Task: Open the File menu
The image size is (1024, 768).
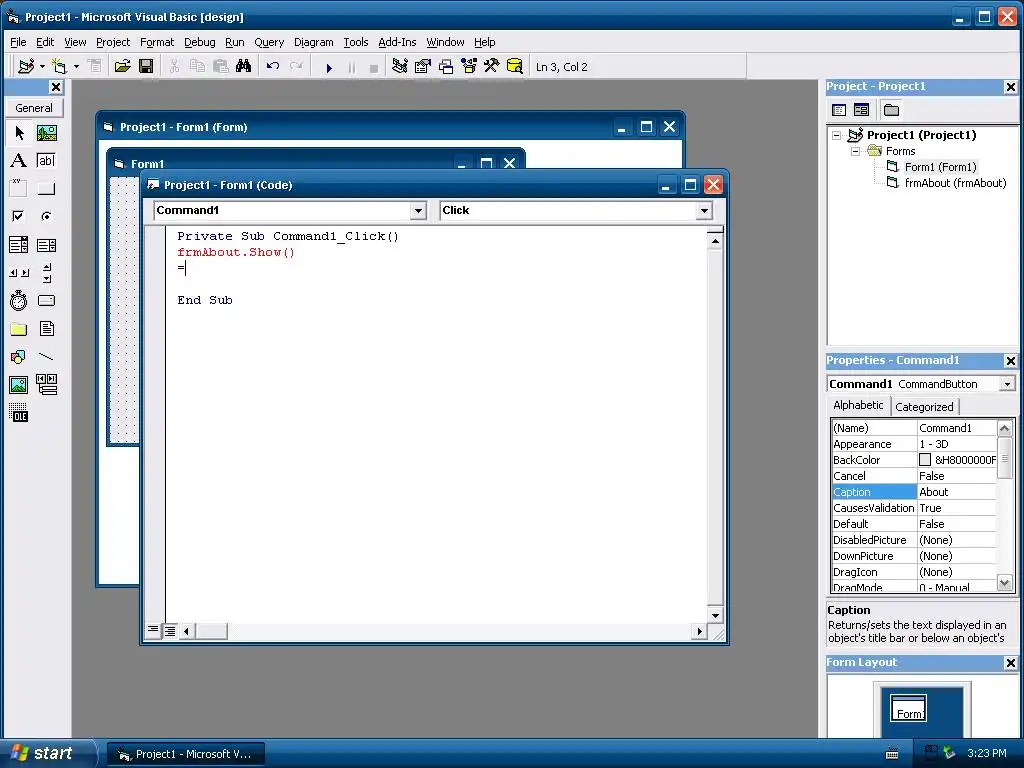Action: pyautogui.click(x=18, y=42)
